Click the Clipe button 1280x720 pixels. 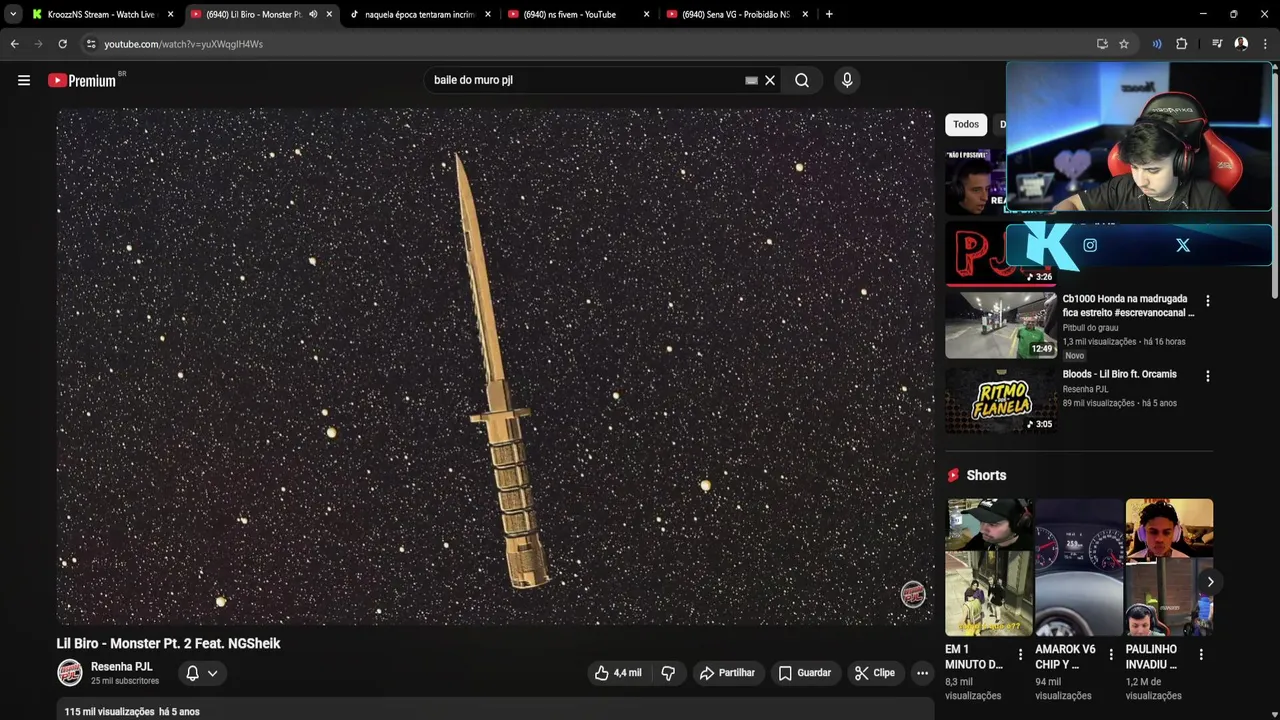(875, 673)
